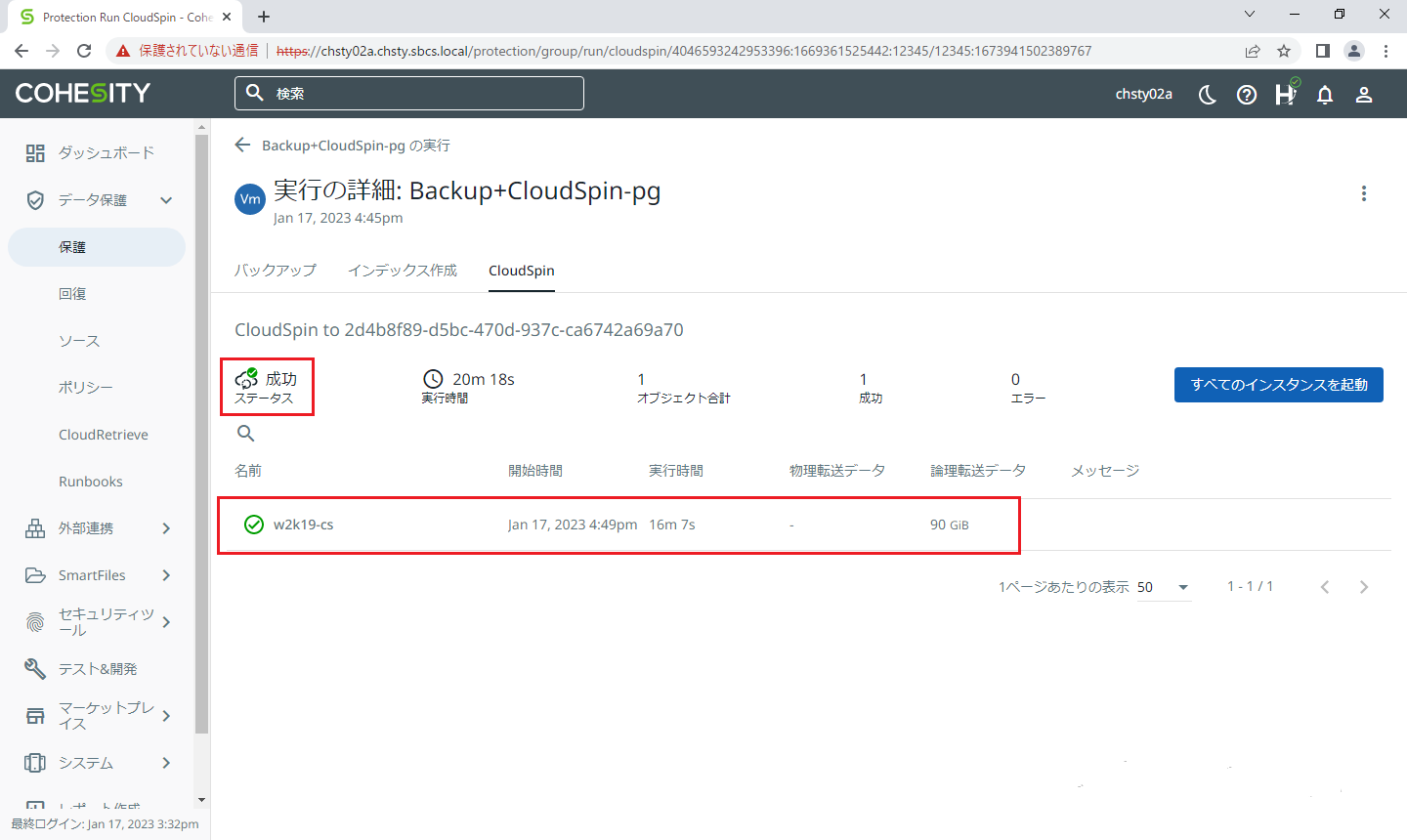Click the share page icon in address bar
Screen dimensions: 1407x840
coord(1253,51)
